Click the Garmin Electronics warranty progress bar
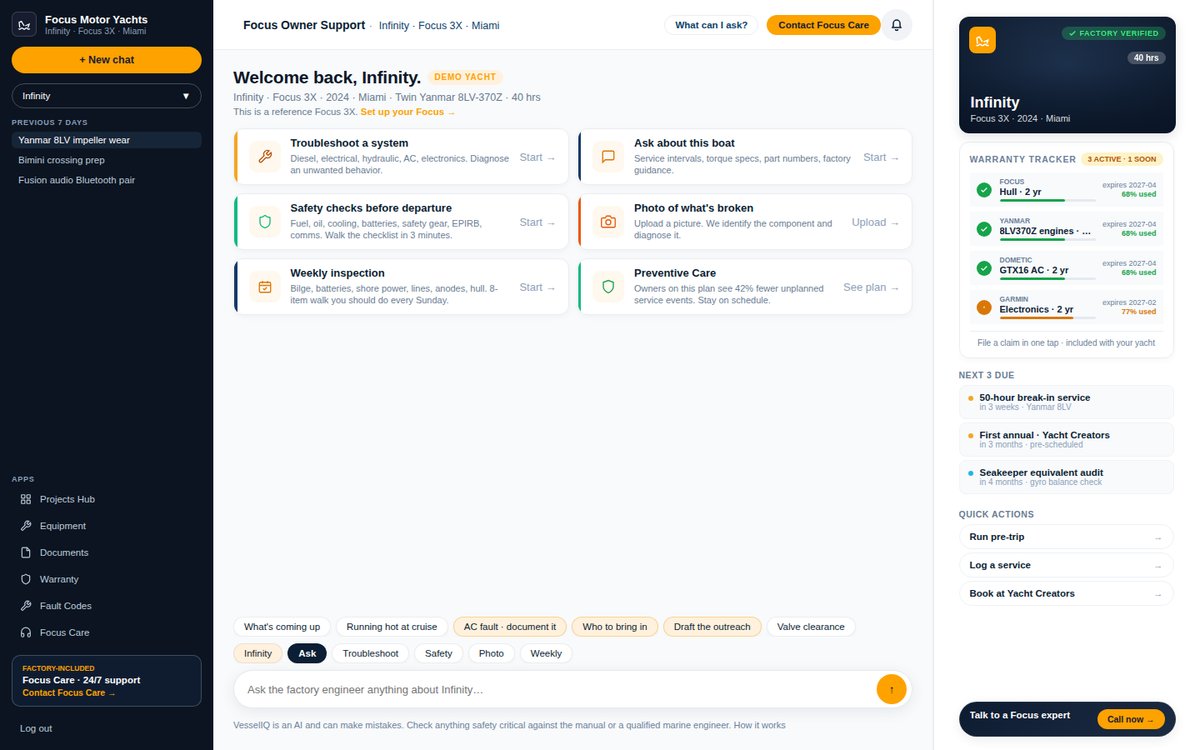Screen dimensions: 1200x750 1048,318
